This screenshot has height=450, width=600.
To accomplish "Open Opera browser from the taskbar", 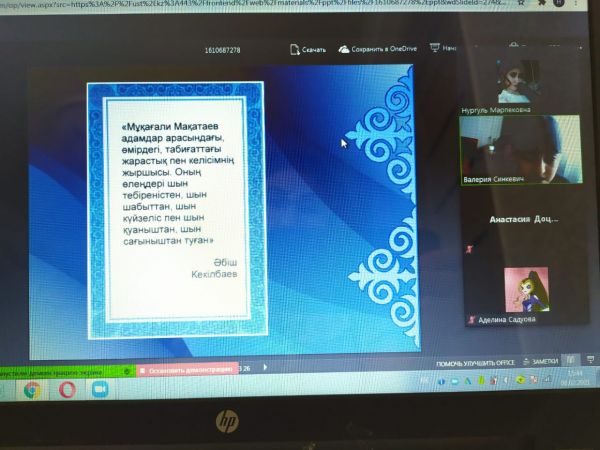I will pyautogui.click(x=66, y=390).
